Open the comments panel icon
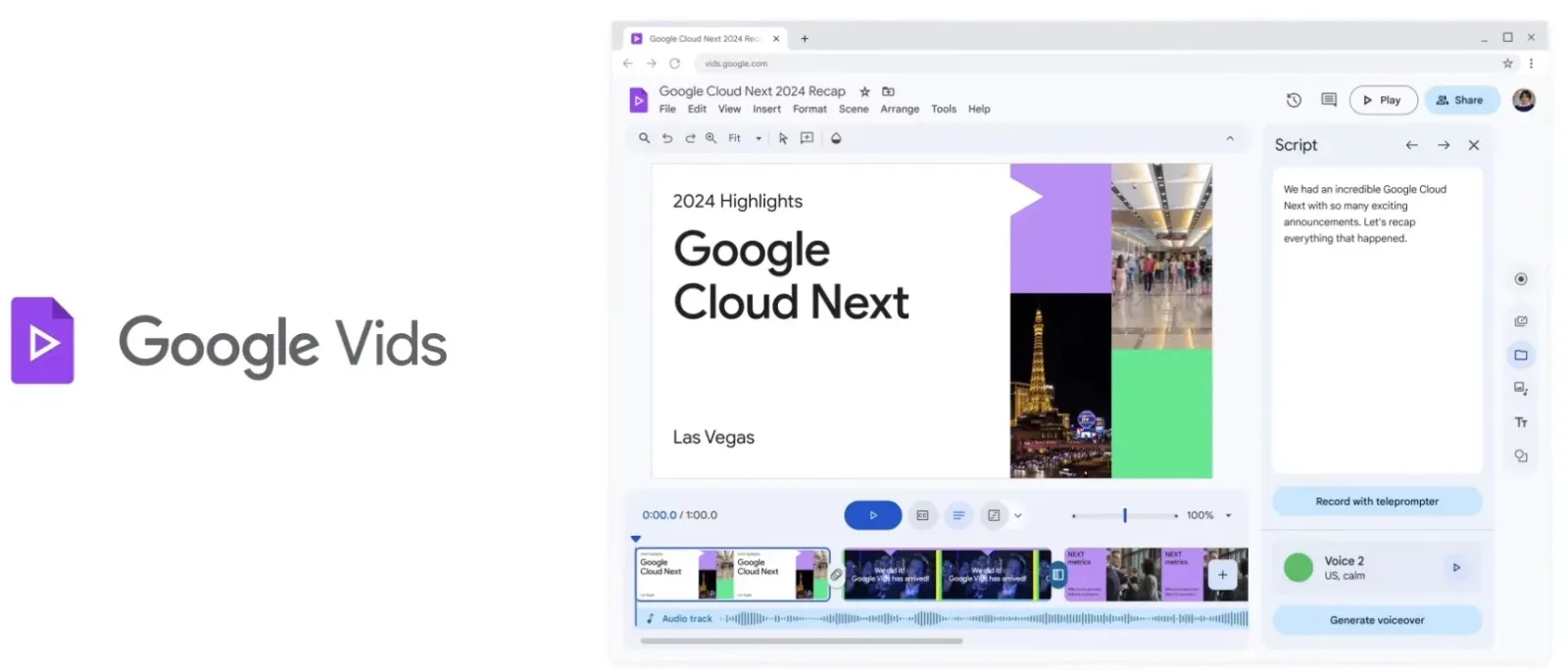Screen dimensions: 1568x670 pos(1329,100)
